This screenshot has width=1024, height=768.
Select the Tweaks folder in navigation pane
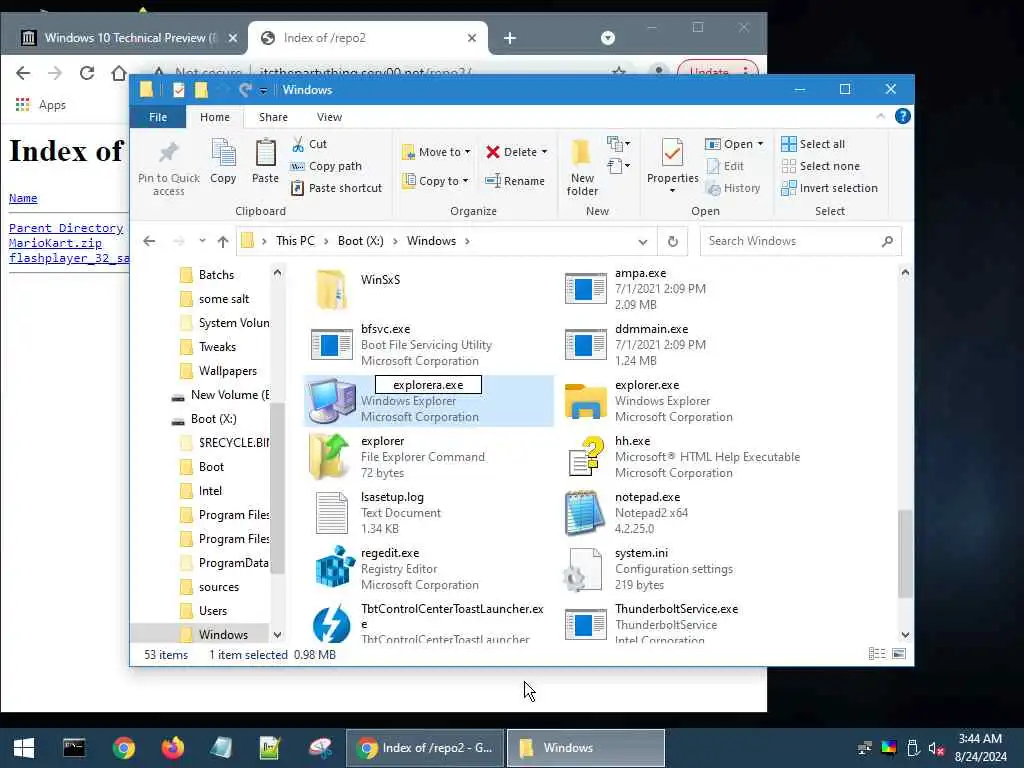point(217,347)
